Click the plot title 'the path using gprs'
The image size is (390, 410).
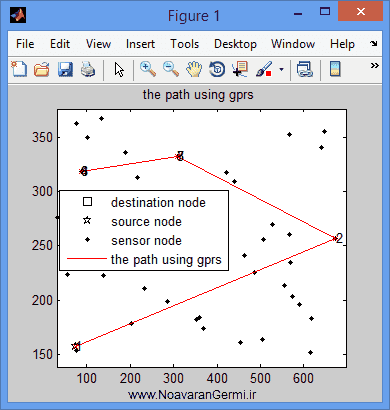(x=198, y=95)
